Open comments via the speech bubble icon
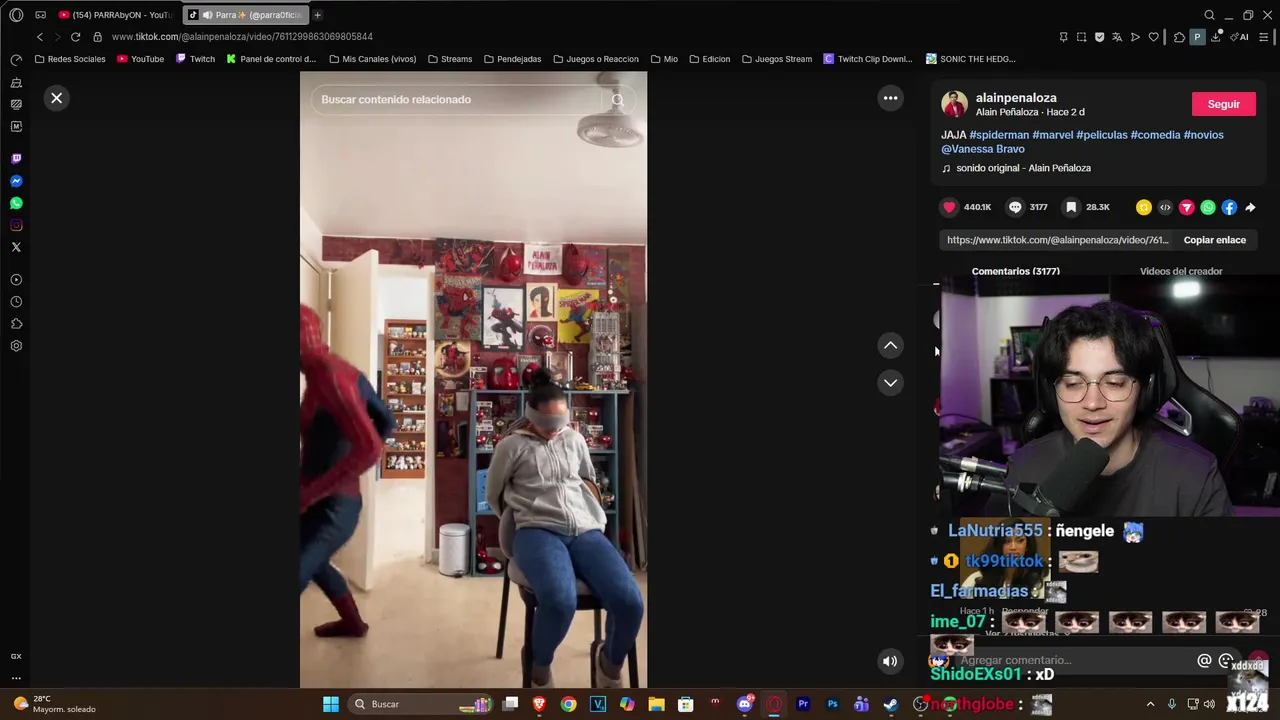Screen dimensions: 1280x720 point(1015,207)
